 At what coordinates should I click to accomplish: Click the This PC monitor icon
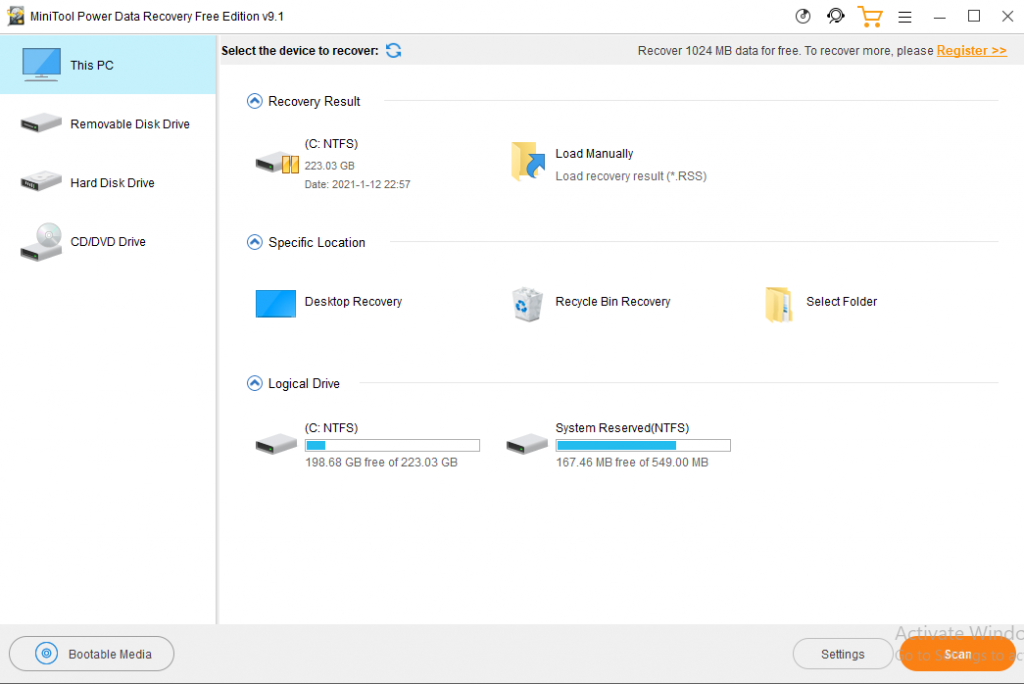point(41,64)
